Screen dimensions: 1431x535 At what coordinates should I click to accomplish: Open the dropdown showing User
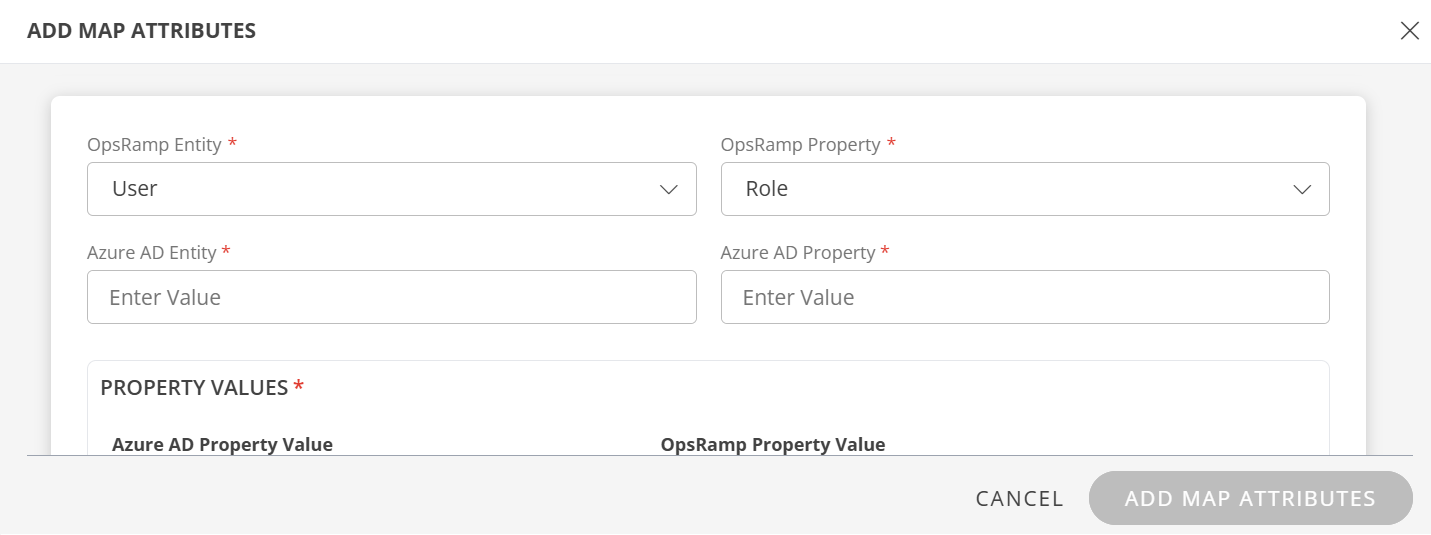pyautogui.click(x=391, y=189)
